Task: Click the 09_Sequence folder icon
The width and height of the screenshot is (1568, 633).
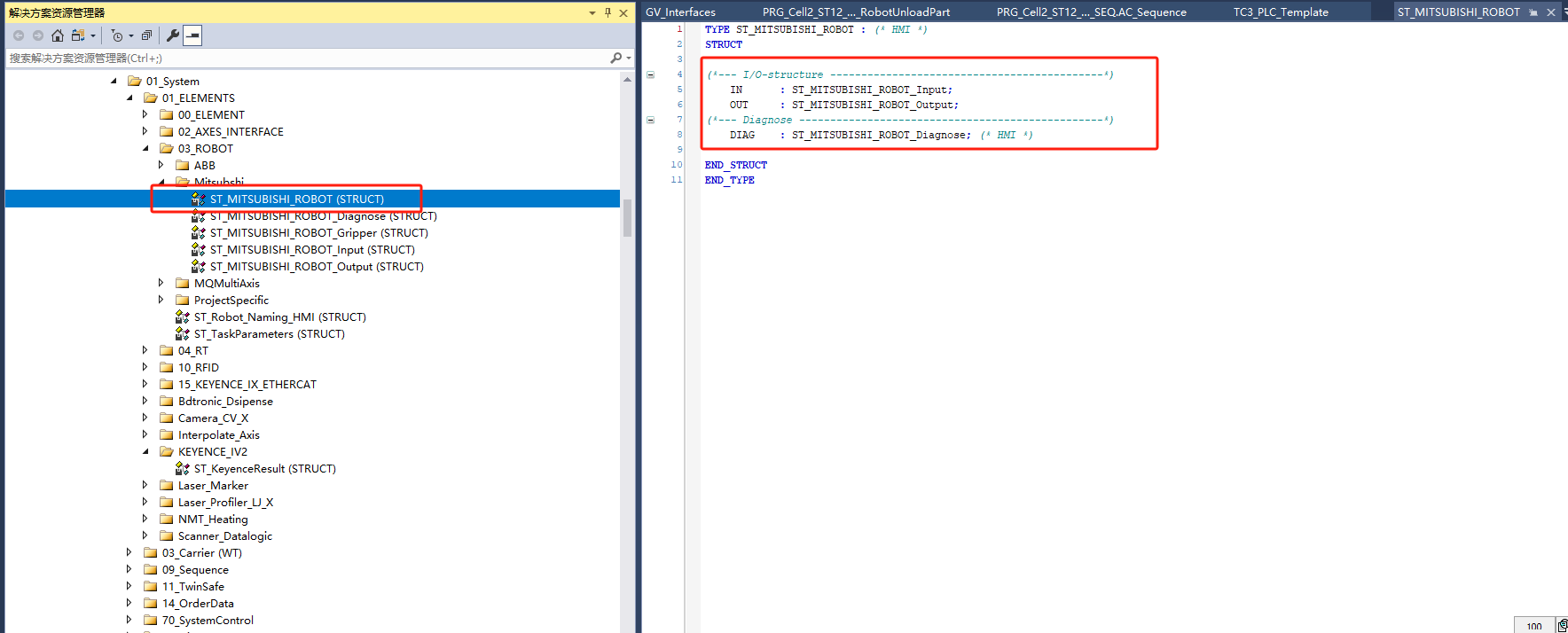Action: click(x=150, y=569)
